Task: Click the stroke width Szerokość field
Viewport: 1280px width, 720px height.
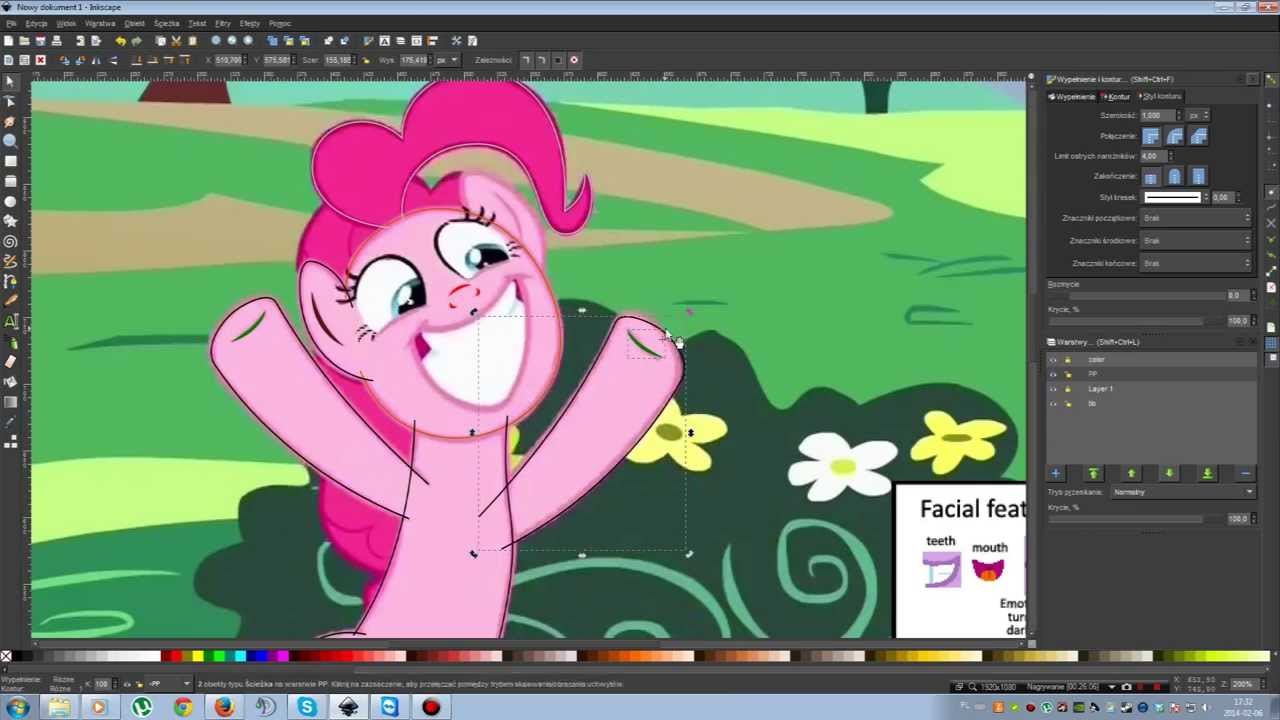Action: [x=1159, y=115]
